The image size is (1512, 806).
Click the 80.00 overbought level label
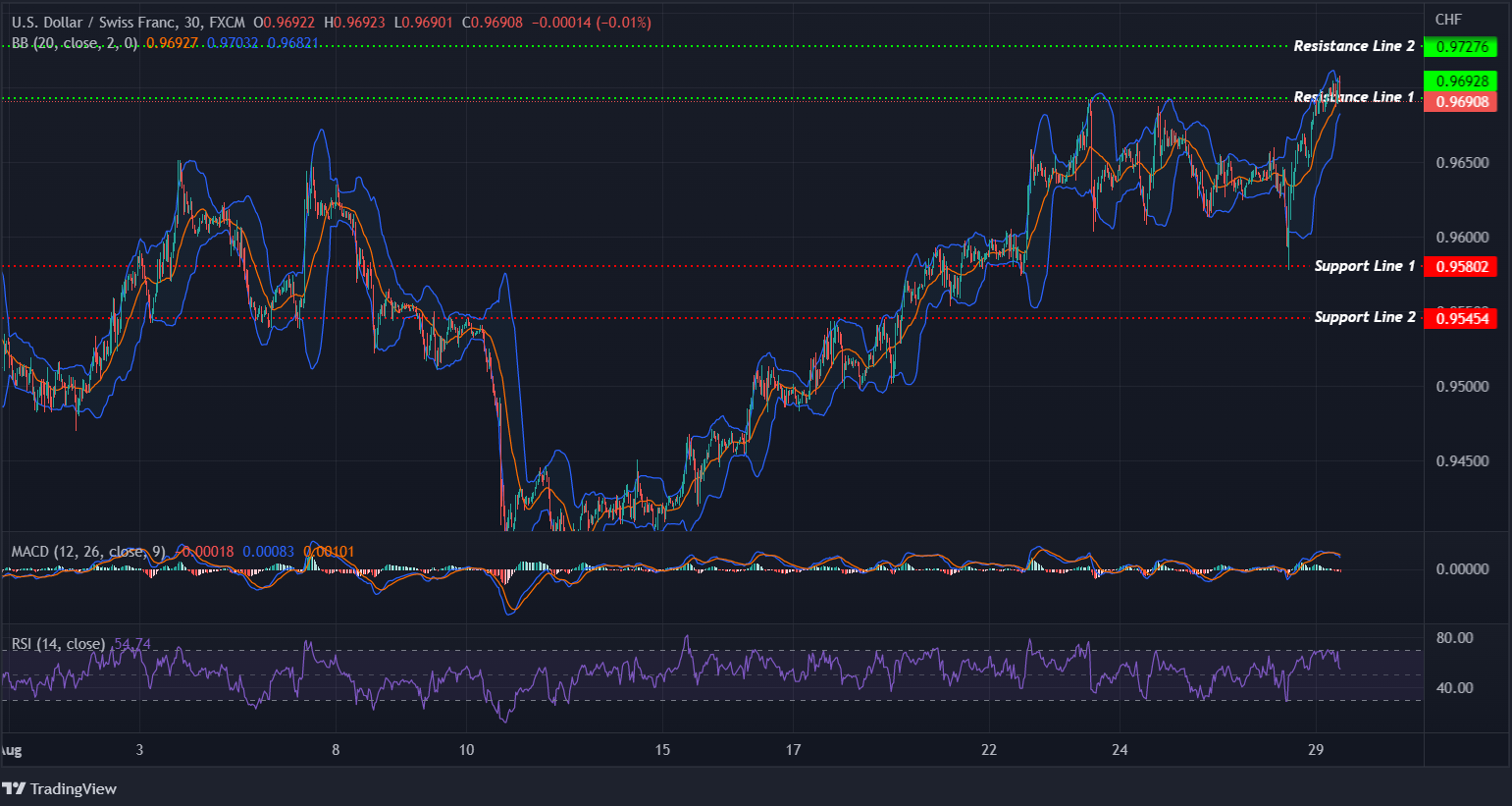click(x=1454, y=636)
